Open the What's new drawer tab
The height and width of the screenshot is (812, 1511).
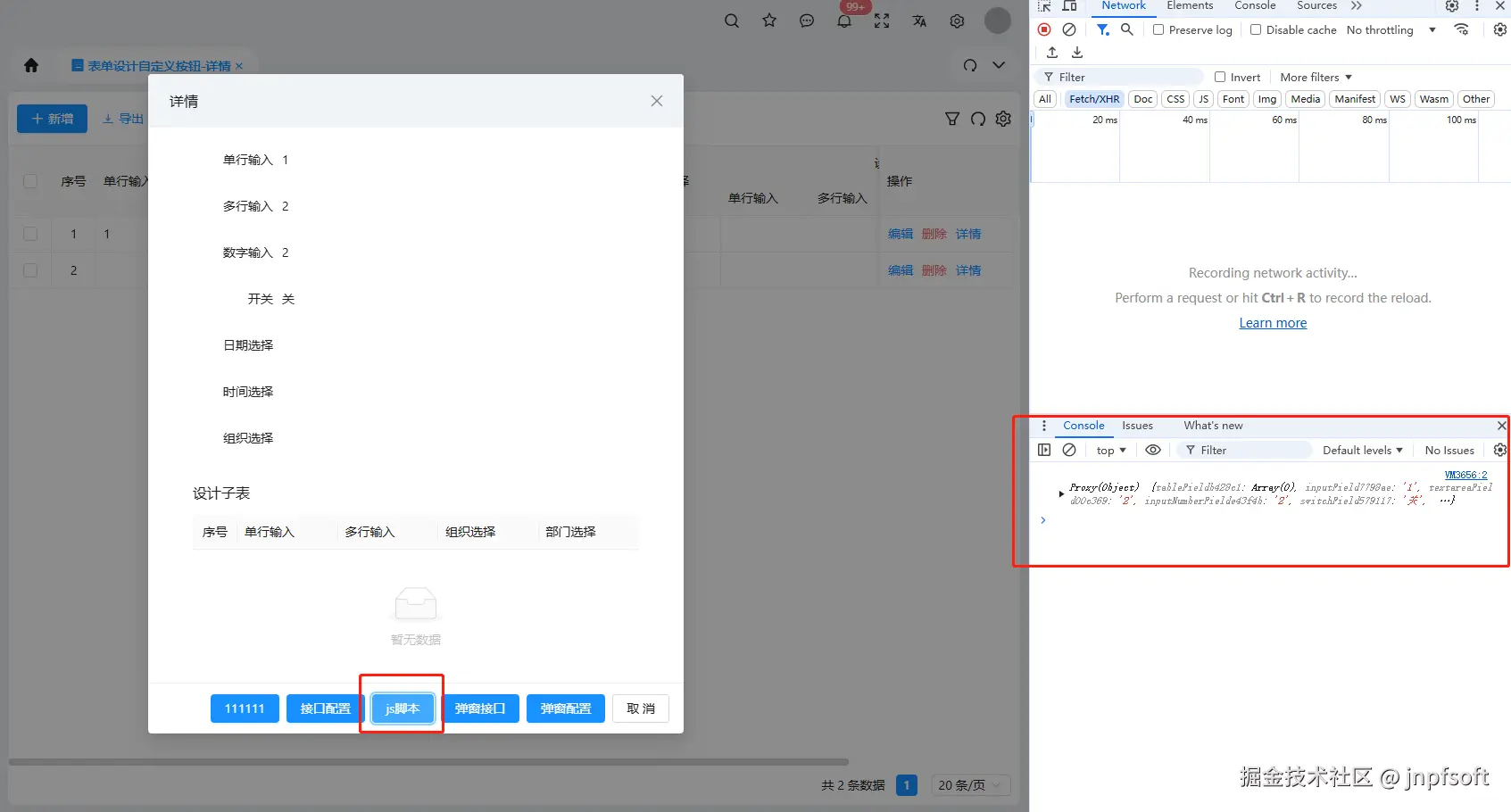coord(1213,426)
